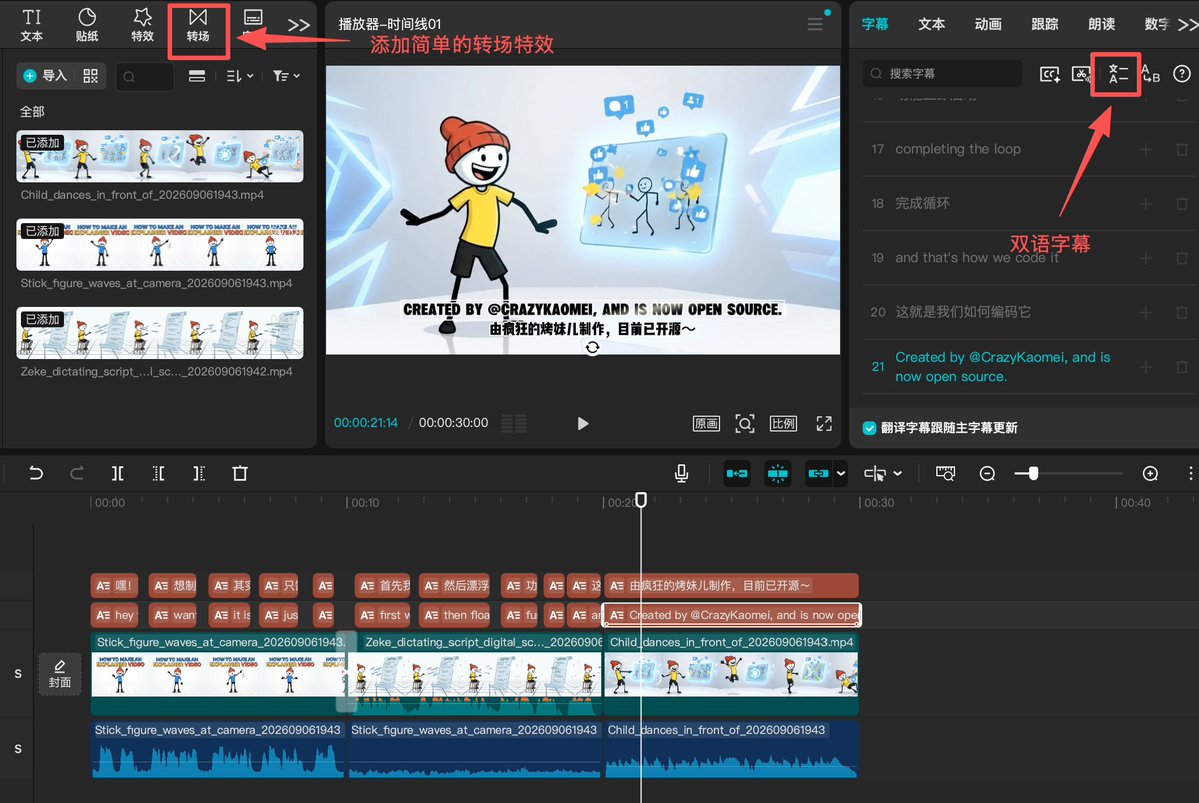Split the clip at the playhead
This screenshot has width=1199, height=803.
(x=117, y=473)
